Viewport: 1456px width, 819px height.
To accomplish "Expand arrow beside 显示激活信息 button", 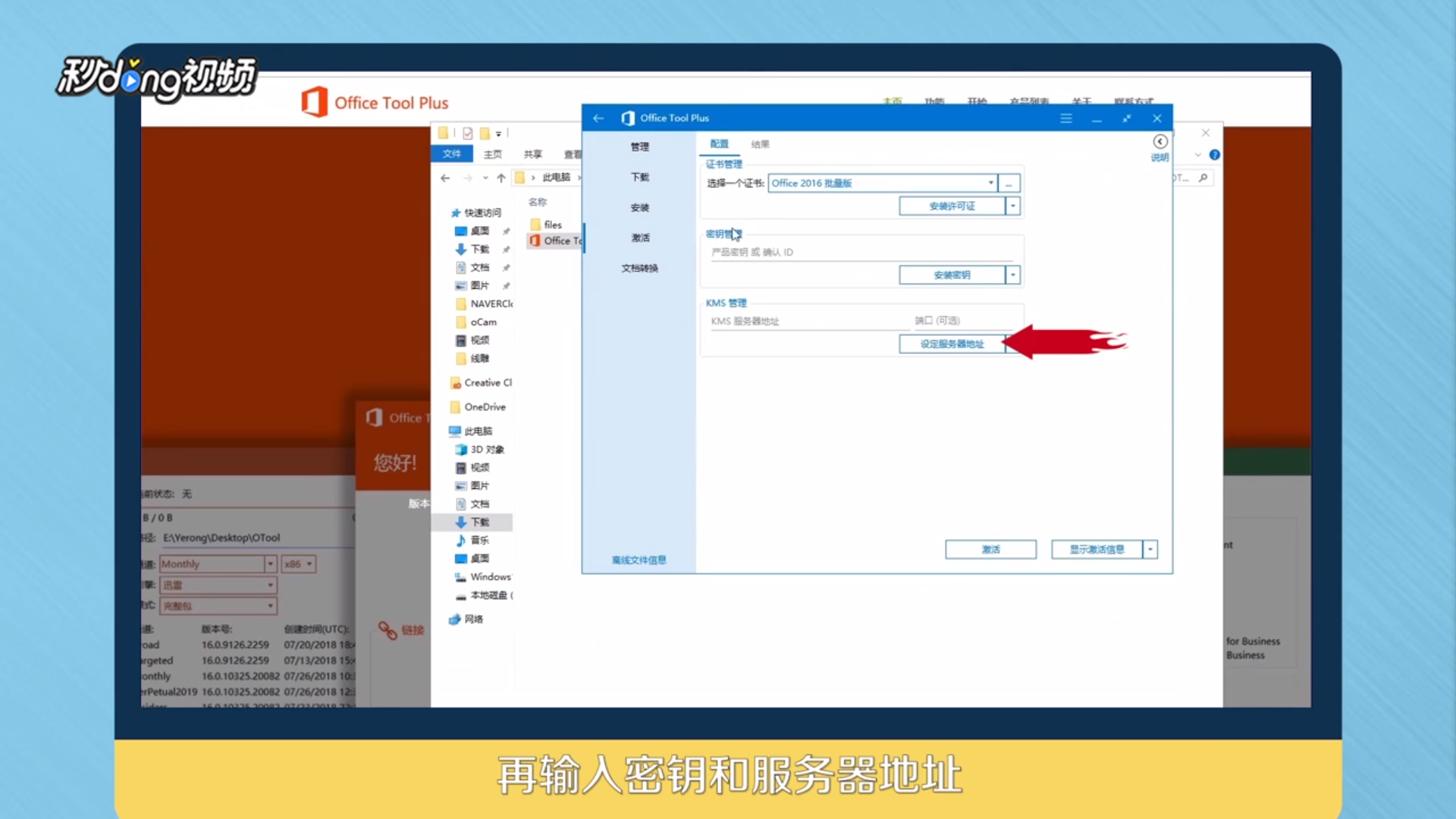I will click(x=1150, y=550).
